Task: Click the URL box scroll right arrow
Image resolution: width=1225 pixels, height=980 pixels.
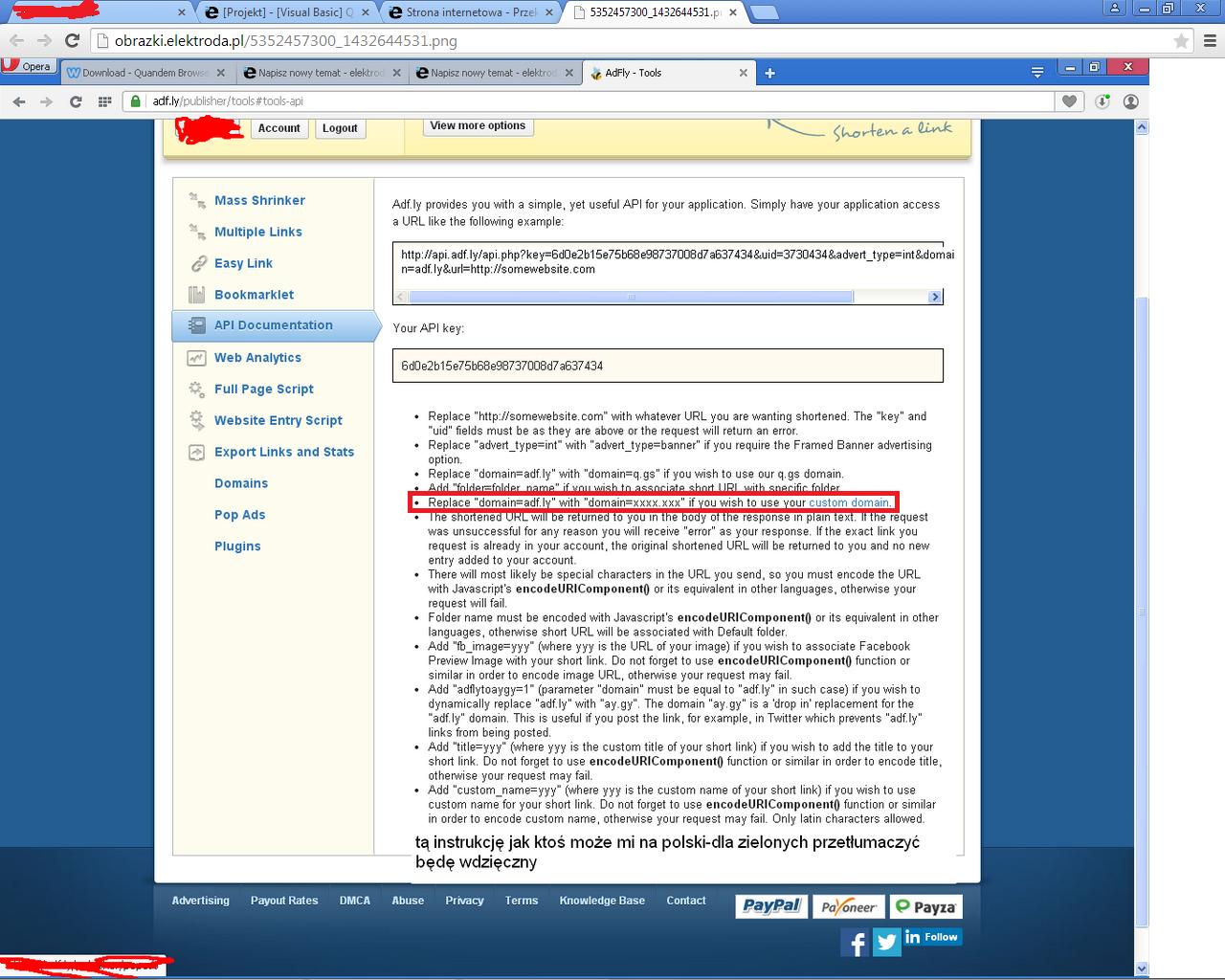Action: pyautogui.click(x=935, y=298)
